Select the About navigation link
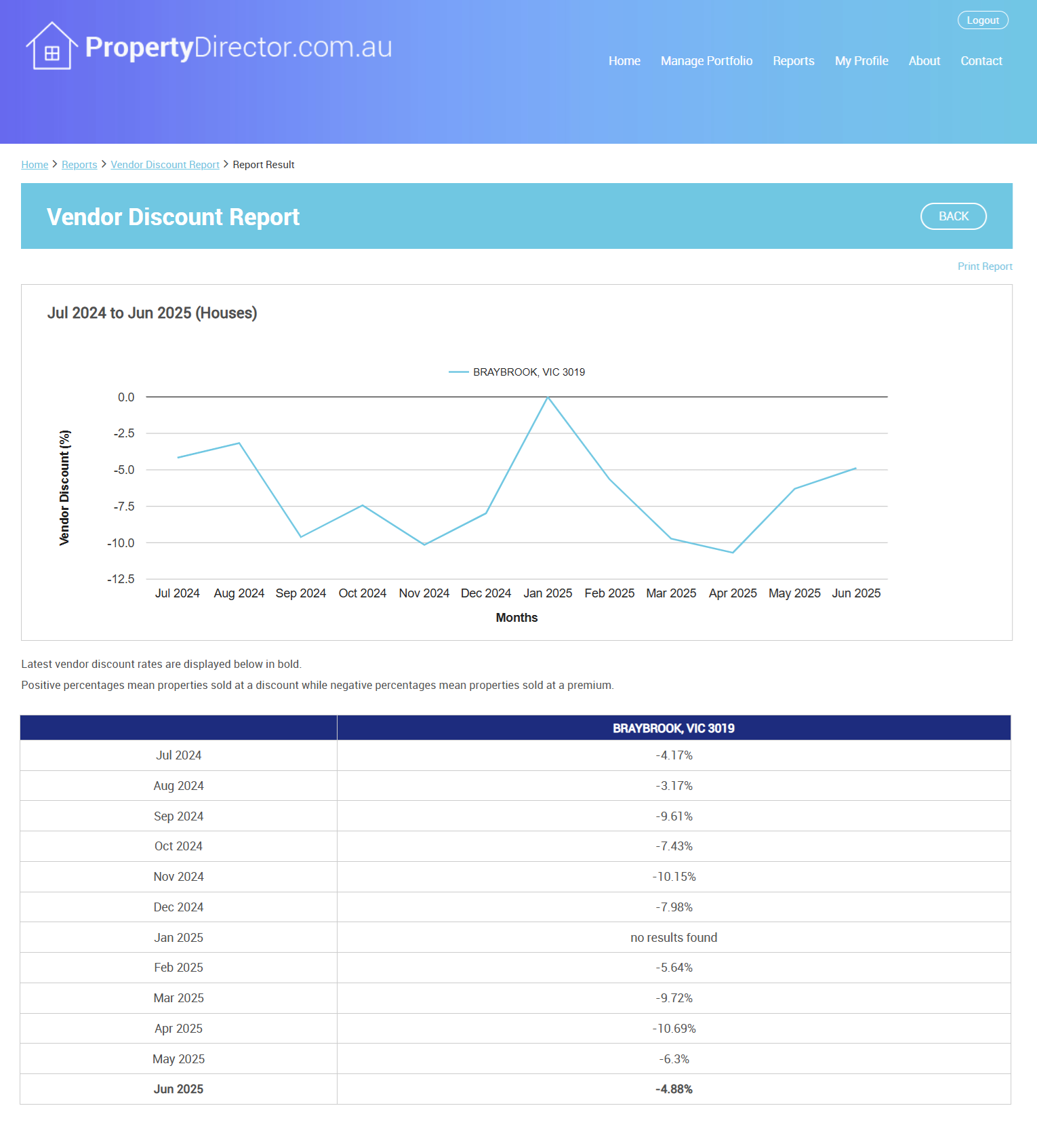 [x=924, y=61]
